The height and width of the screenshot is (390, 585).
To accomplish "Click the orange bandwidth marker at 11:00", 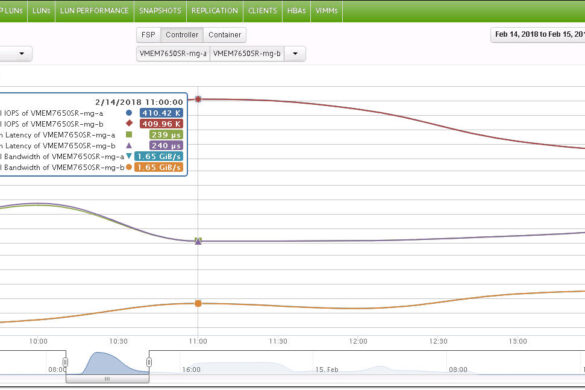I will pyautogui.click(x=198, y=303).
